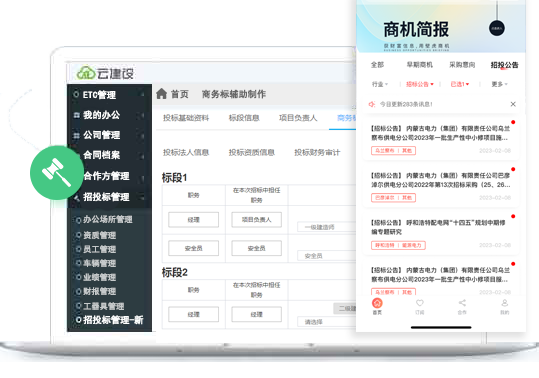Select the 采购意向 tab
This screenshot has width=539, height=378.
coord(462,65)
